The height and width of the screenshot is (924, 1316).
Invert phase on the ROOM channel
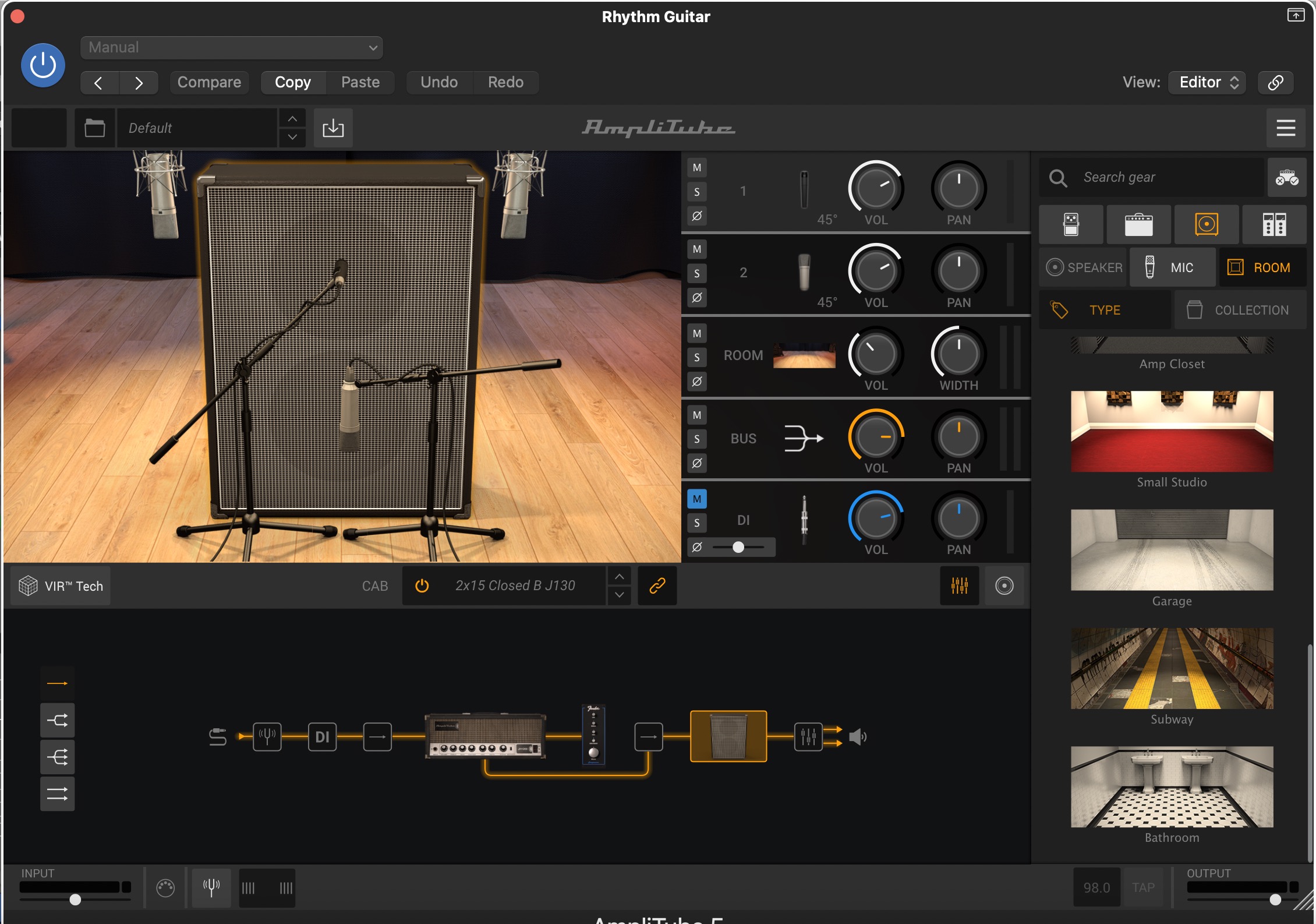pos(697,382)
